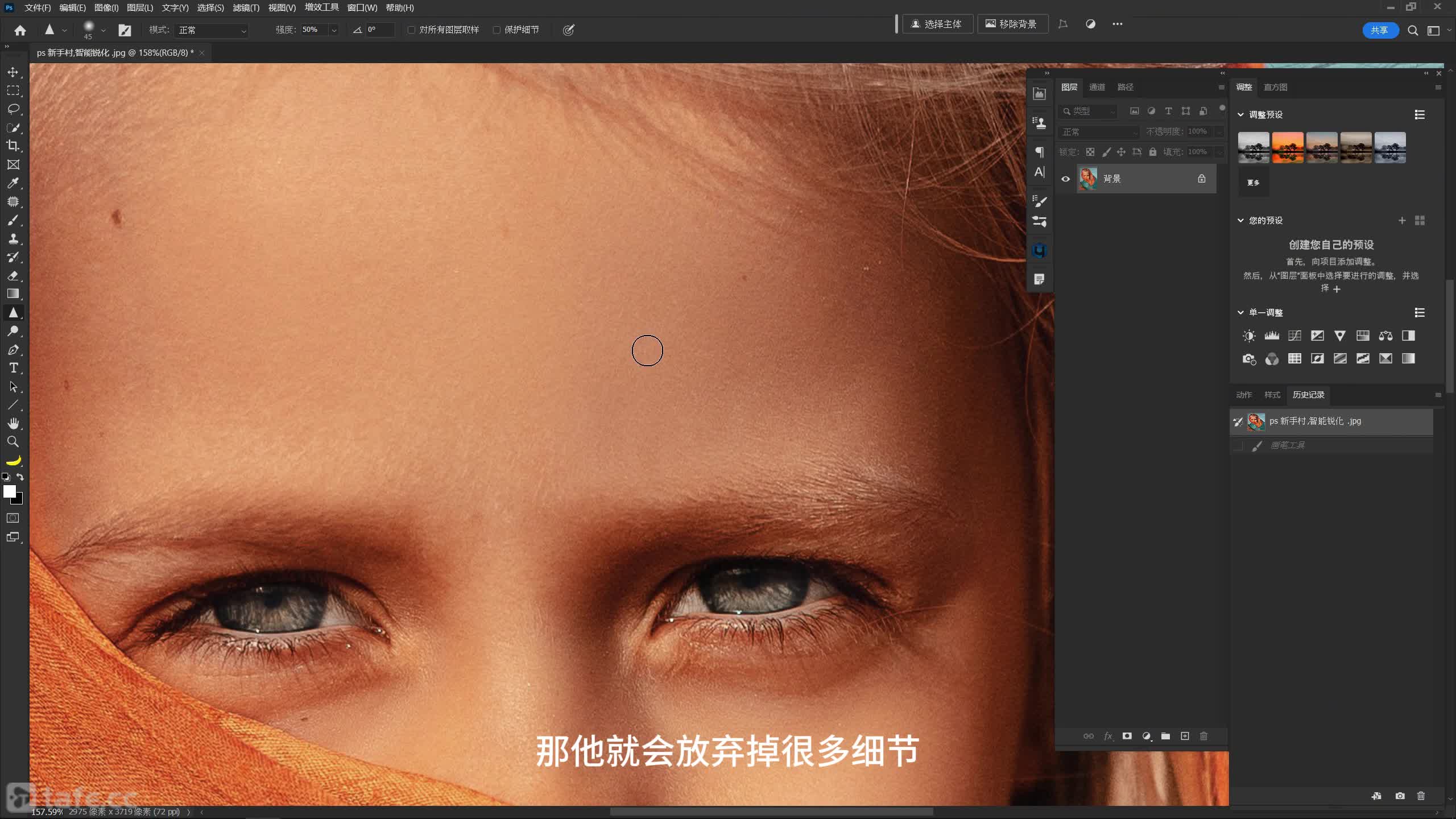This screenshot has height=819, width=1456.
Task: Click the create new layer icon
Action: click(x=1185, y=736)
